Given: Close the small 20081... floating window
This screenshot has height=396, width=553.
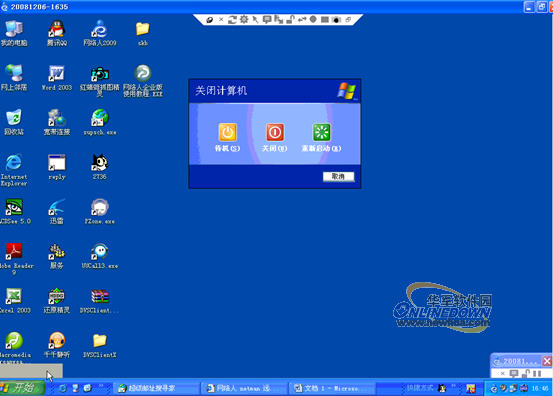Looking at the screenshot, I should pyautogui.click(x=547, y=361).
